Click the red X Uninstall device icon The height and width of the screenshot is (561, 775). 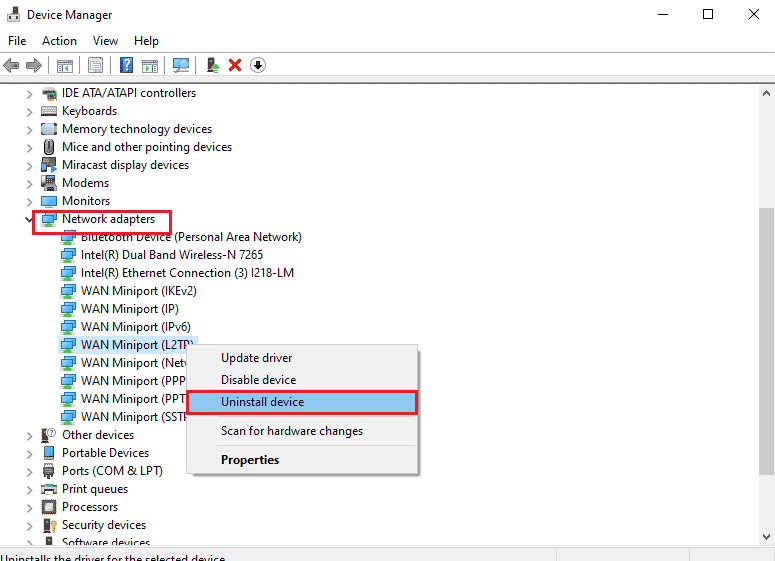click(x=235, y=65)
